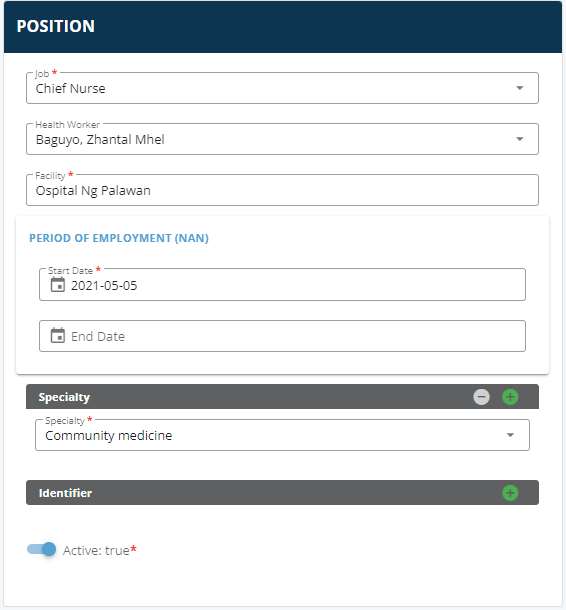
Task: Click the Active: true label
Action: point(100,550)
